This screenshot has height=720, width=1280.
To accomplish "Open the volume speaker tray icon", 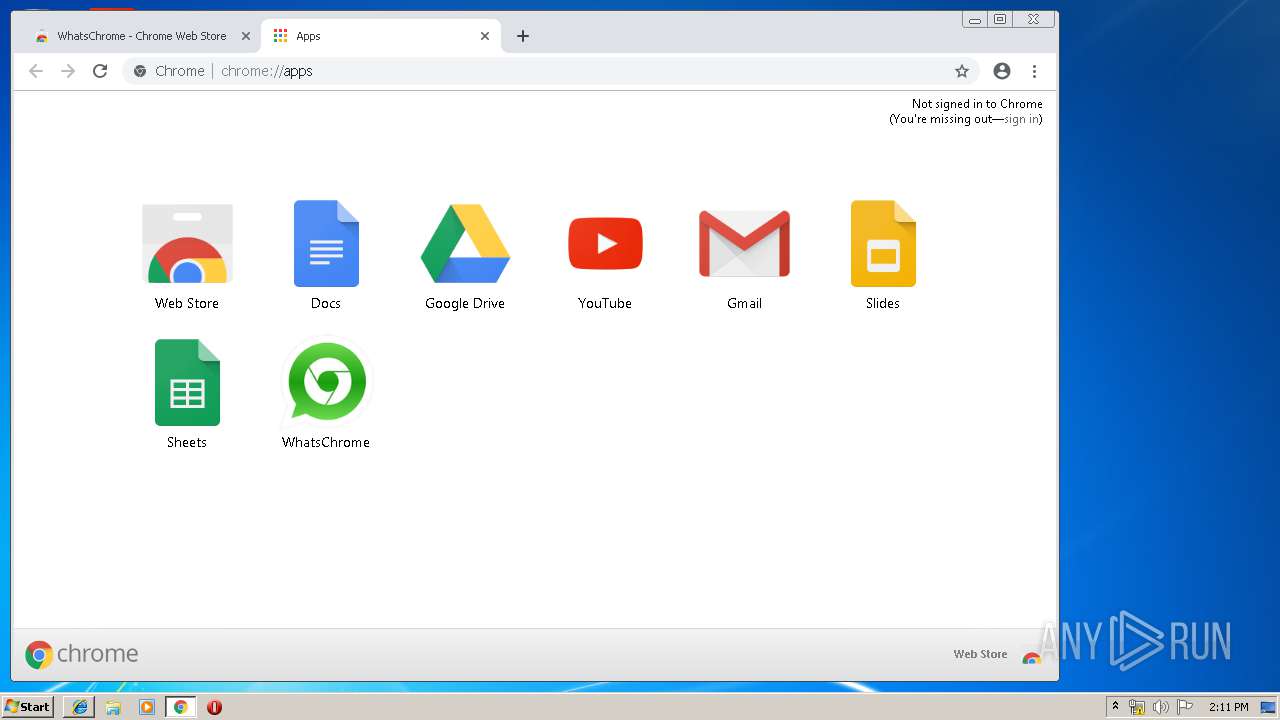I will pos(1160,707).
